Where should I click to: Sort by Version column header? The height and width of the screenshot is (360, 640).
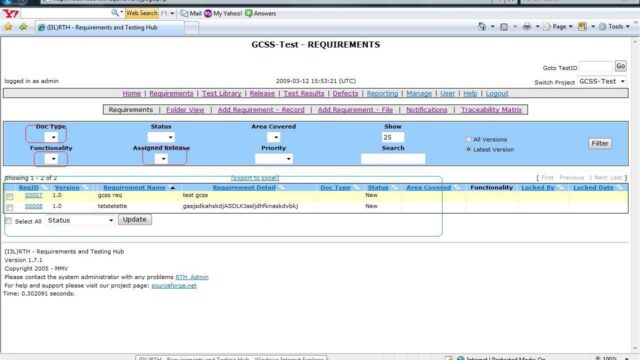pyautogui.click(x=67, y=188)
